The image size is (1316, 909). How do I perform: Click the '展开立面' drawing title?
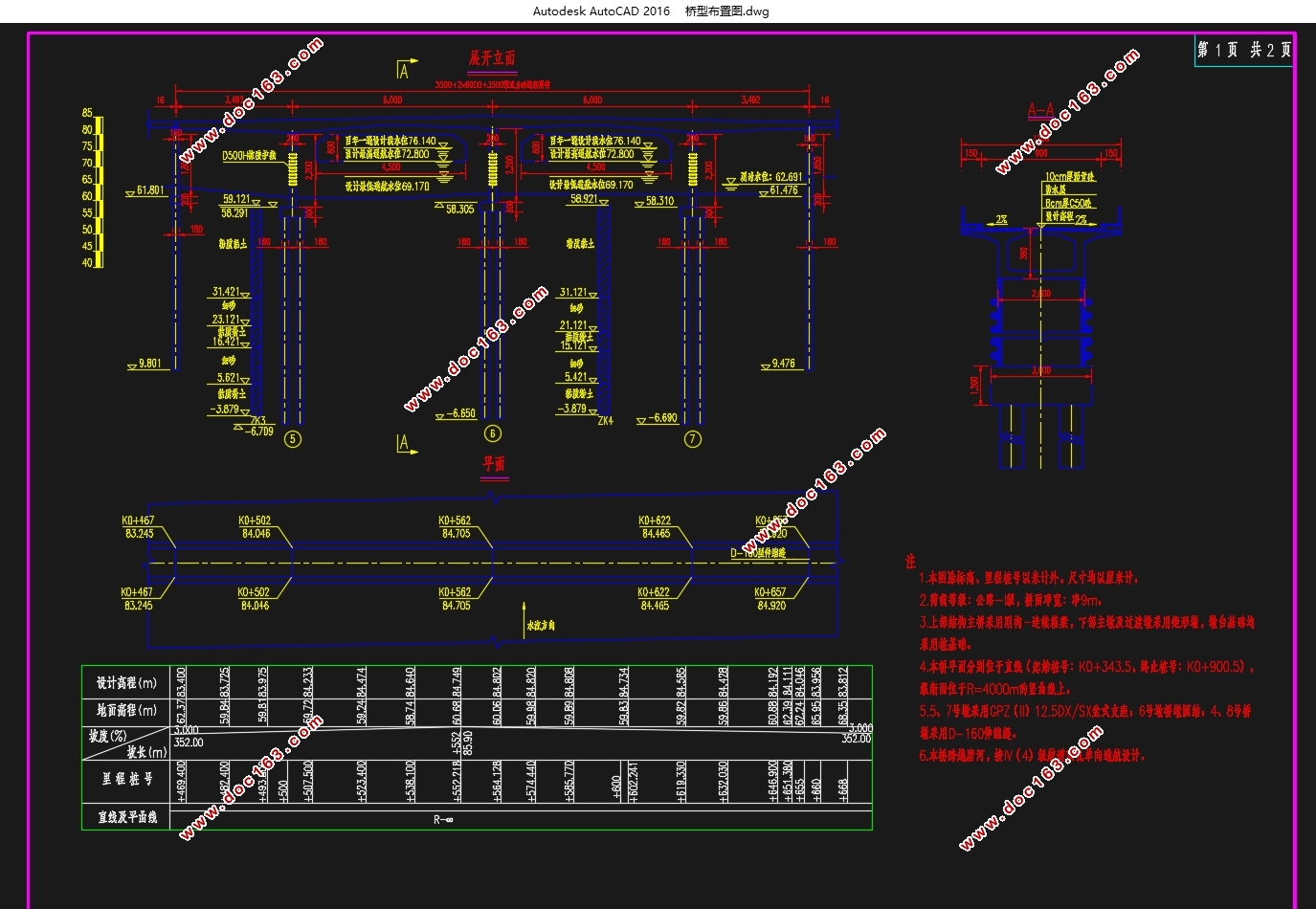(492, 58)
